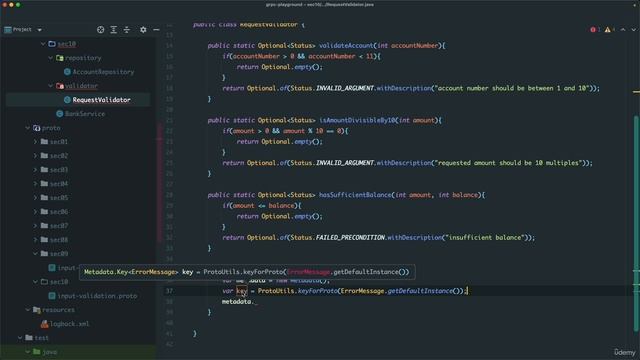This screenshot has height=360, width=640.
Task: Click the AccountRepository class icon
Action: pyautogui.click(x=67, y=72)
